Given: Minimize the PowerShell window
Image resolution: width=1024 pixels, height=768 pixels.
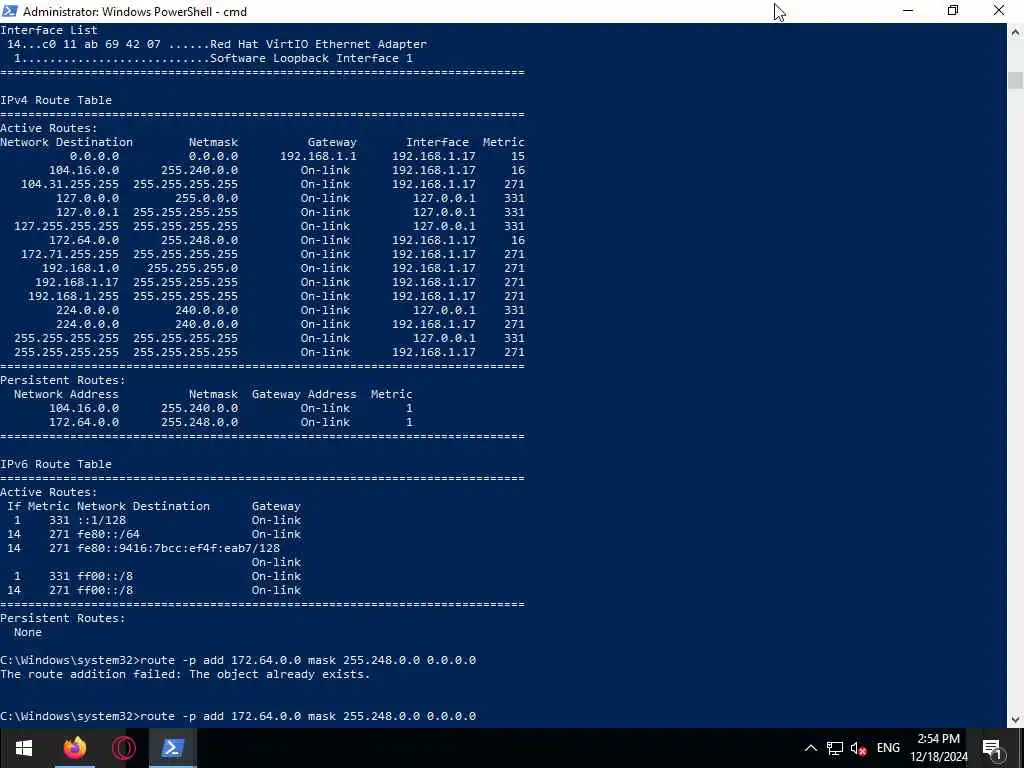Looking at the screenshot, I should (908, 11).
